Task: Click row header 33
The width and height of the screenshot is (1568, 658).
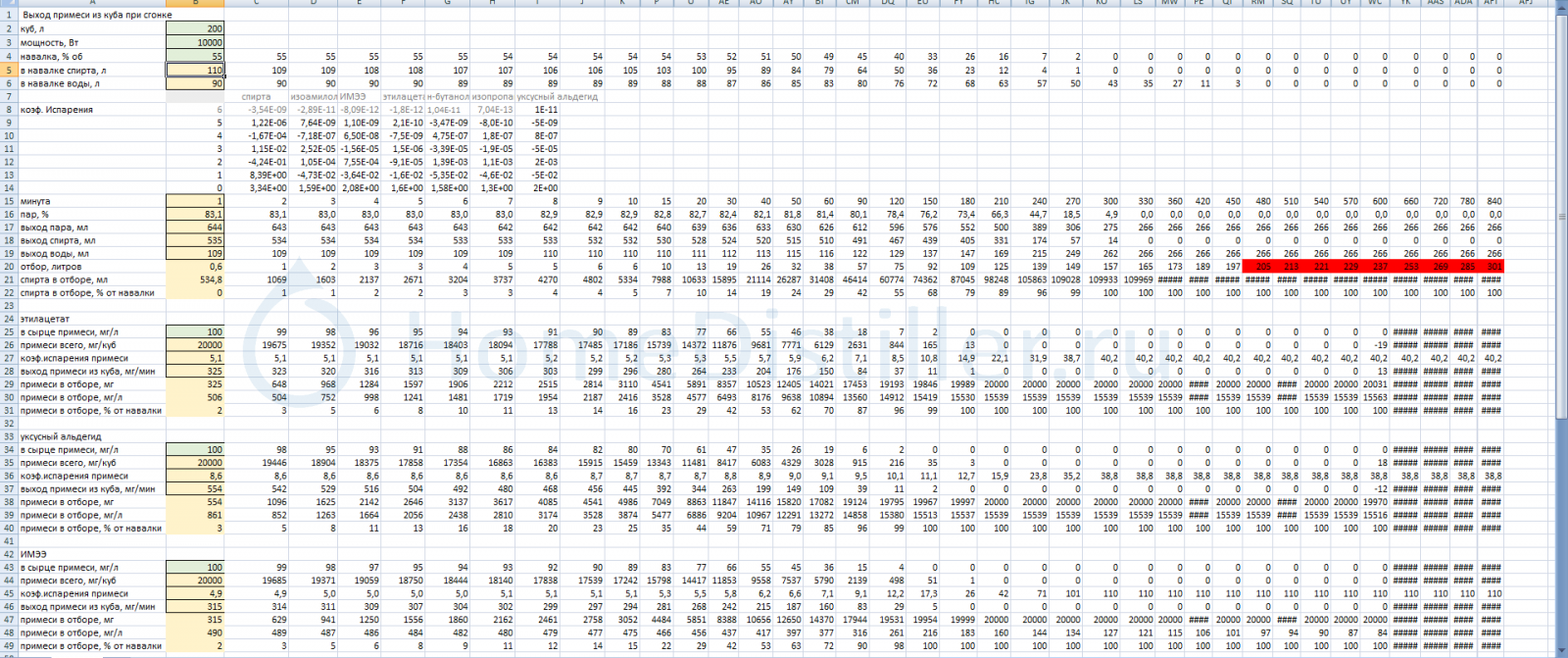Action: (x=9, y=436)
